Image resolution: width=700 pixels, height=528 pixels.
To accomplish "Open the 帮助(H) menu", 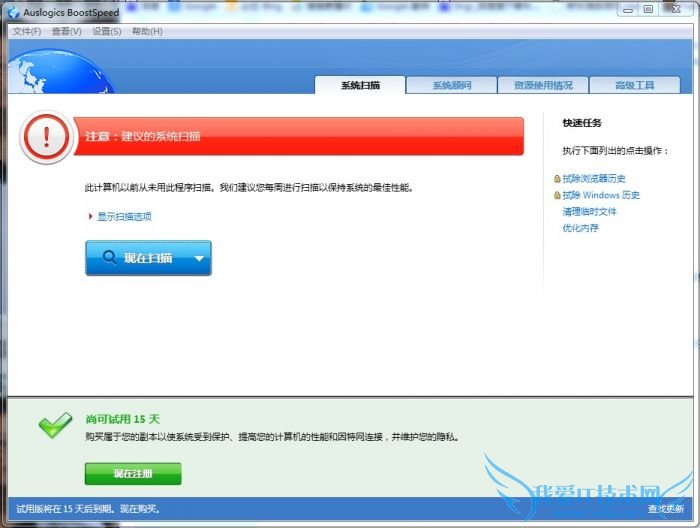I will [x=147, y=31].
